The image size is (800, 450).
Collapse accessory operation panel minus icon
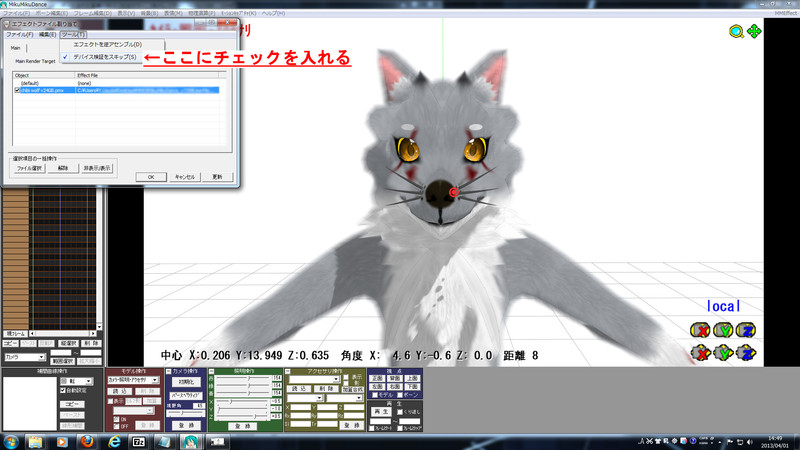coord(288,371)
